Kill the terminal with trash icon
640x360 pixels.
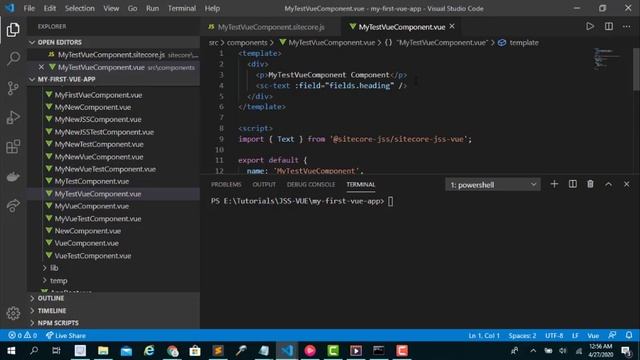pos(590,184)
